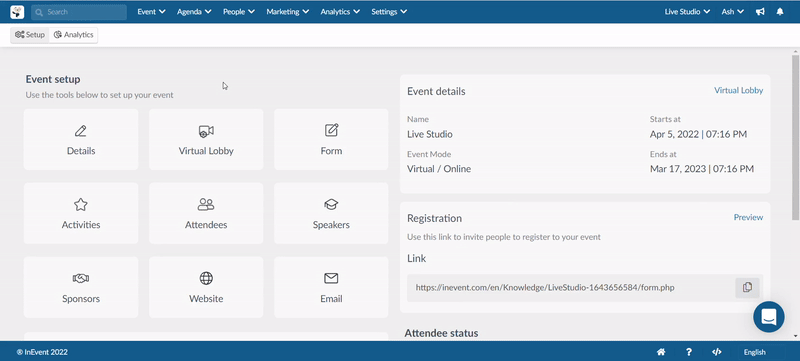
Task: Click the '® InEvent 2022' footer text
Action: pyautogui.click(x=42, y=352)
